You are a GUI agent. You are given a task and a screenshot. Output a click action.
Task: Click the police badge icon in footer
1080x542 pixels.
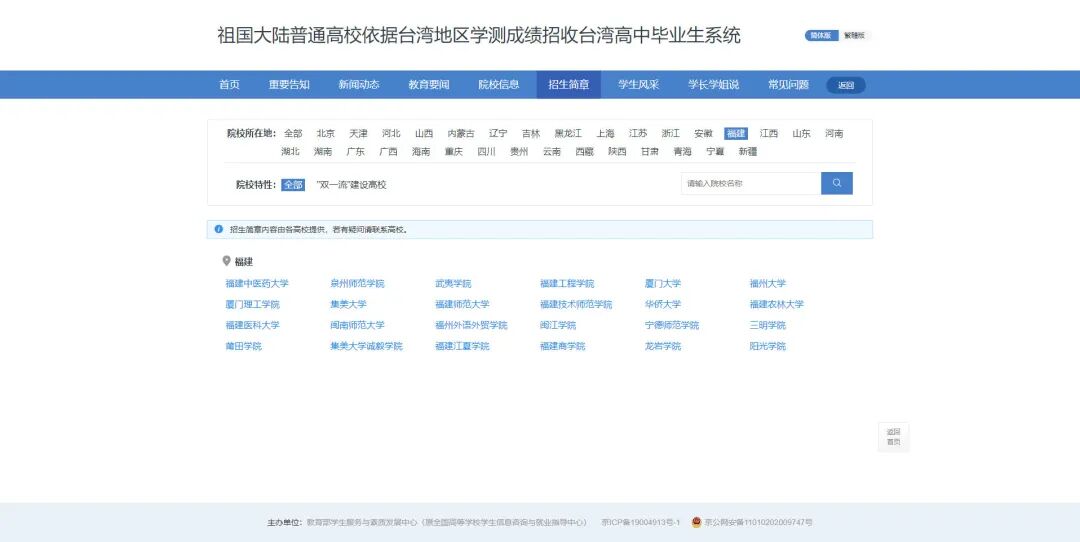(x=696, y=522)
